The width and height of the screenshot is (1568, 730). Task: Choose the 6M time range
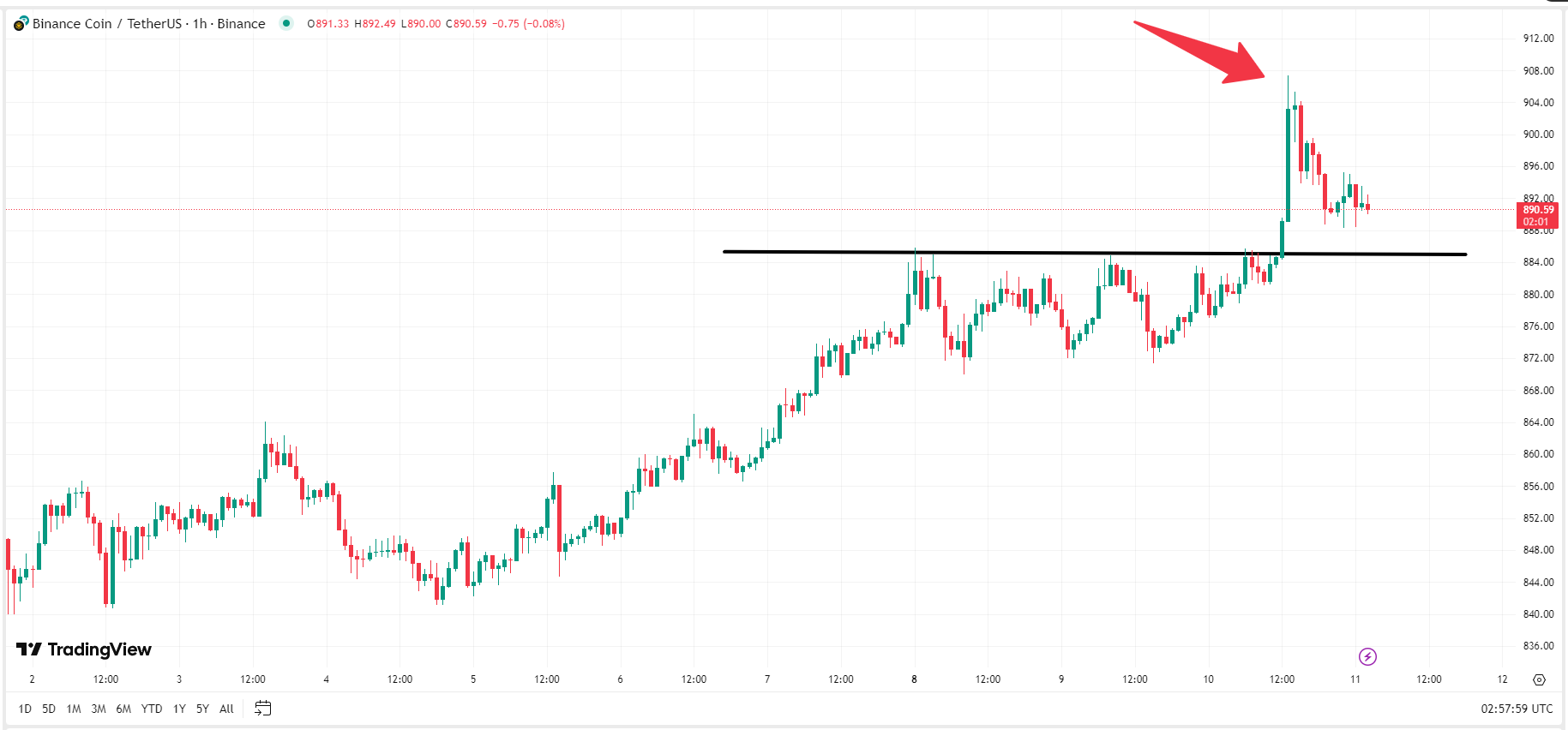tap(123, 709)
